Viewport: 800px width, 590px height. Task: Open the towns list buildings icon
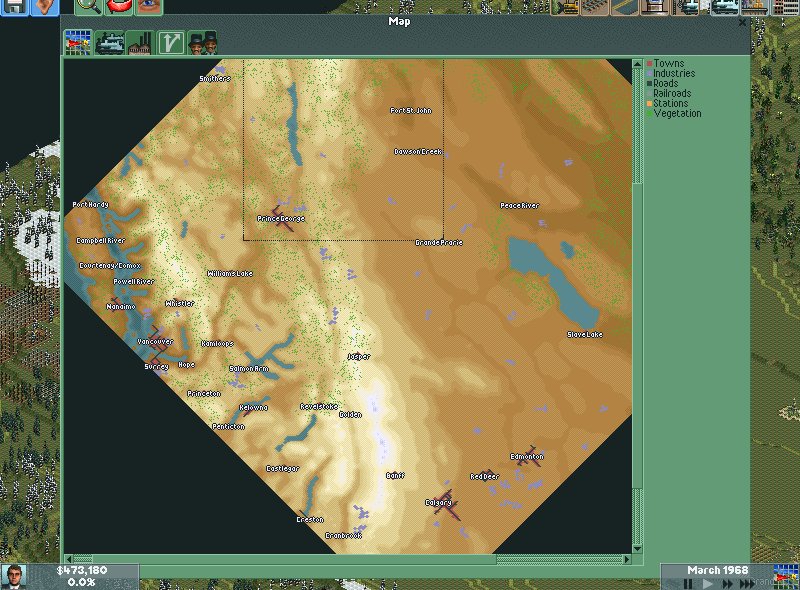click(x=785, y=7)
